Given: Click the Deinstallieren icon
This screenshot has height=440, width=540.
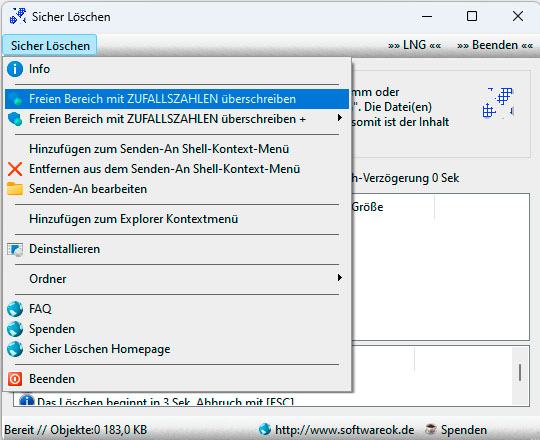Looking at the screenshot, I should pos(15,249).
